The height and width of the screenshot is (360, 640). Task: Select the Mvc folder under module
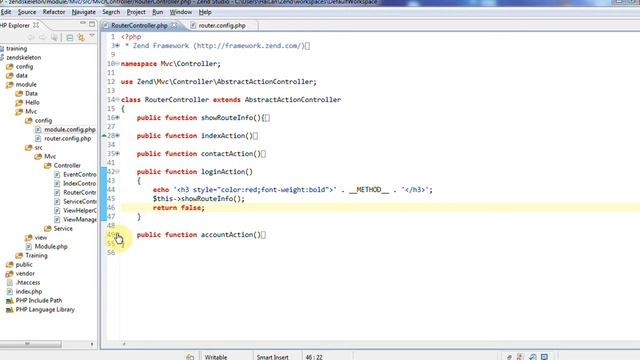31,111
